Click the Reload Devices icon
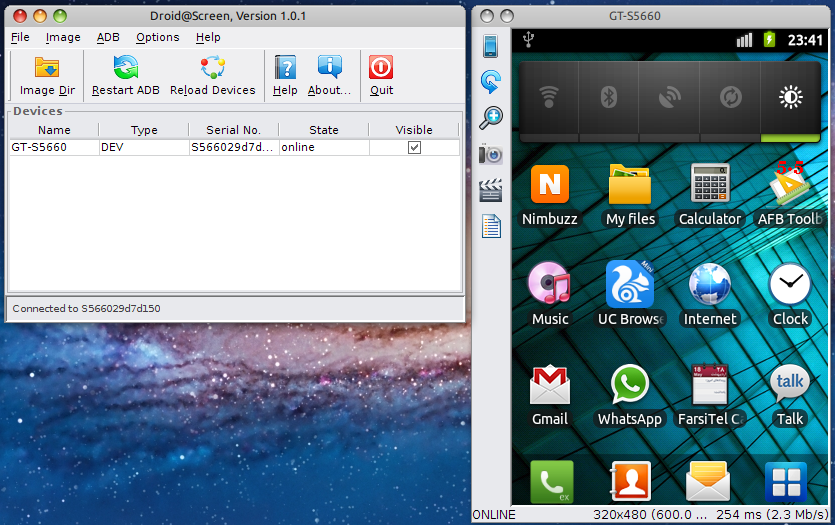835x525 pixels. pos(212,68)
